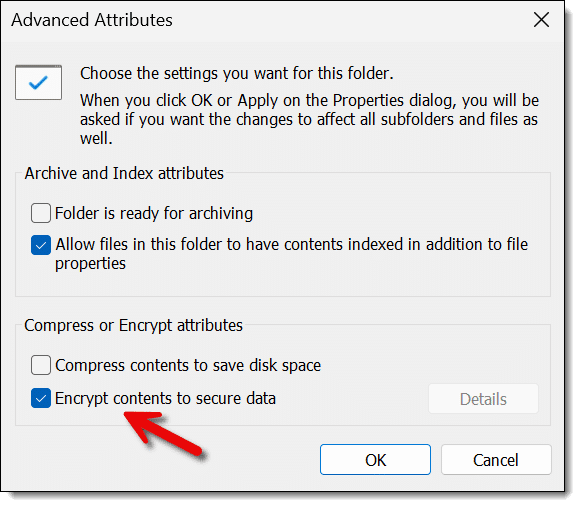Viewport: 580px width, 507px height.
Task: Click the 'Compress contents to save disk space' text
Action: tap(188, 365)
